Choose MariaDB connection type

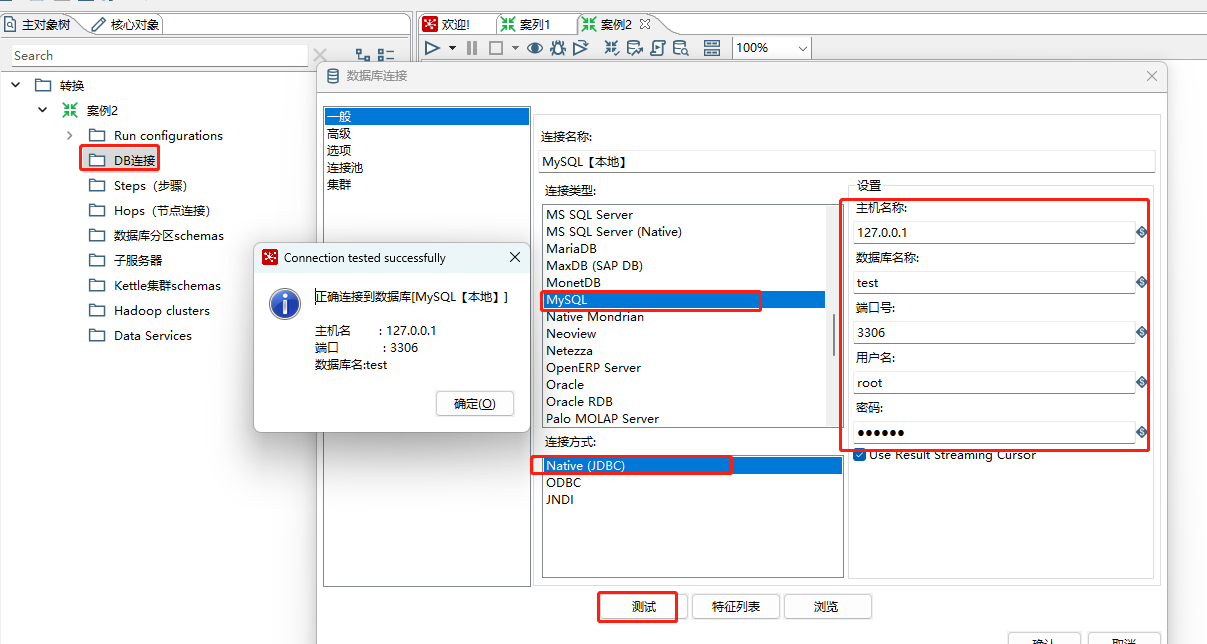[571, 248]
